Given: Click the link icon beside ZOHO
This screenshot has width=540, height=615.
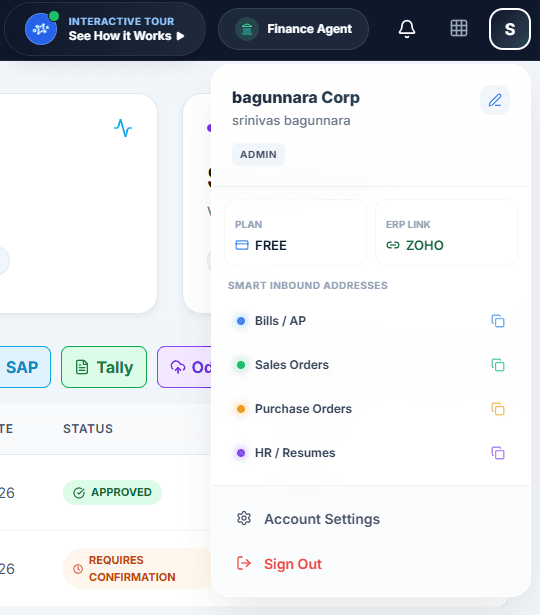Looking at the screenshot, I should (393, 245).
